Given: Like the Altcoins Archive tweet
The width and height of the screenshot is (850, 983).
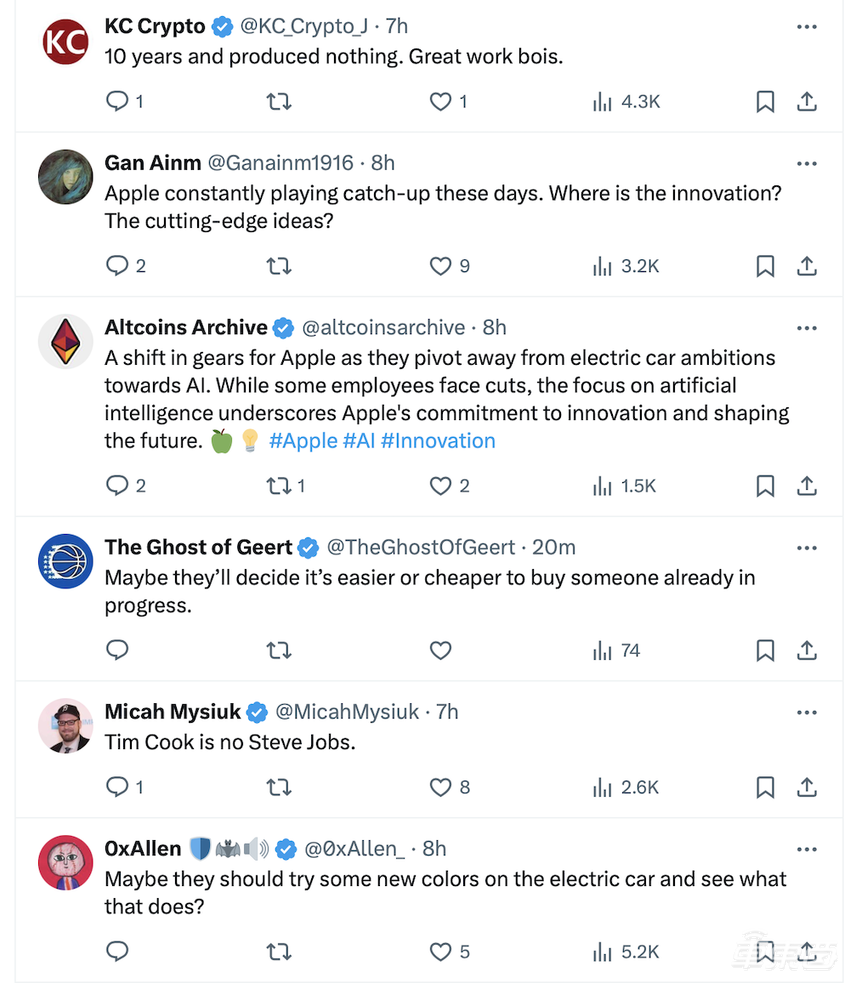Looking at the screenshot, I should tap(441, 486).
